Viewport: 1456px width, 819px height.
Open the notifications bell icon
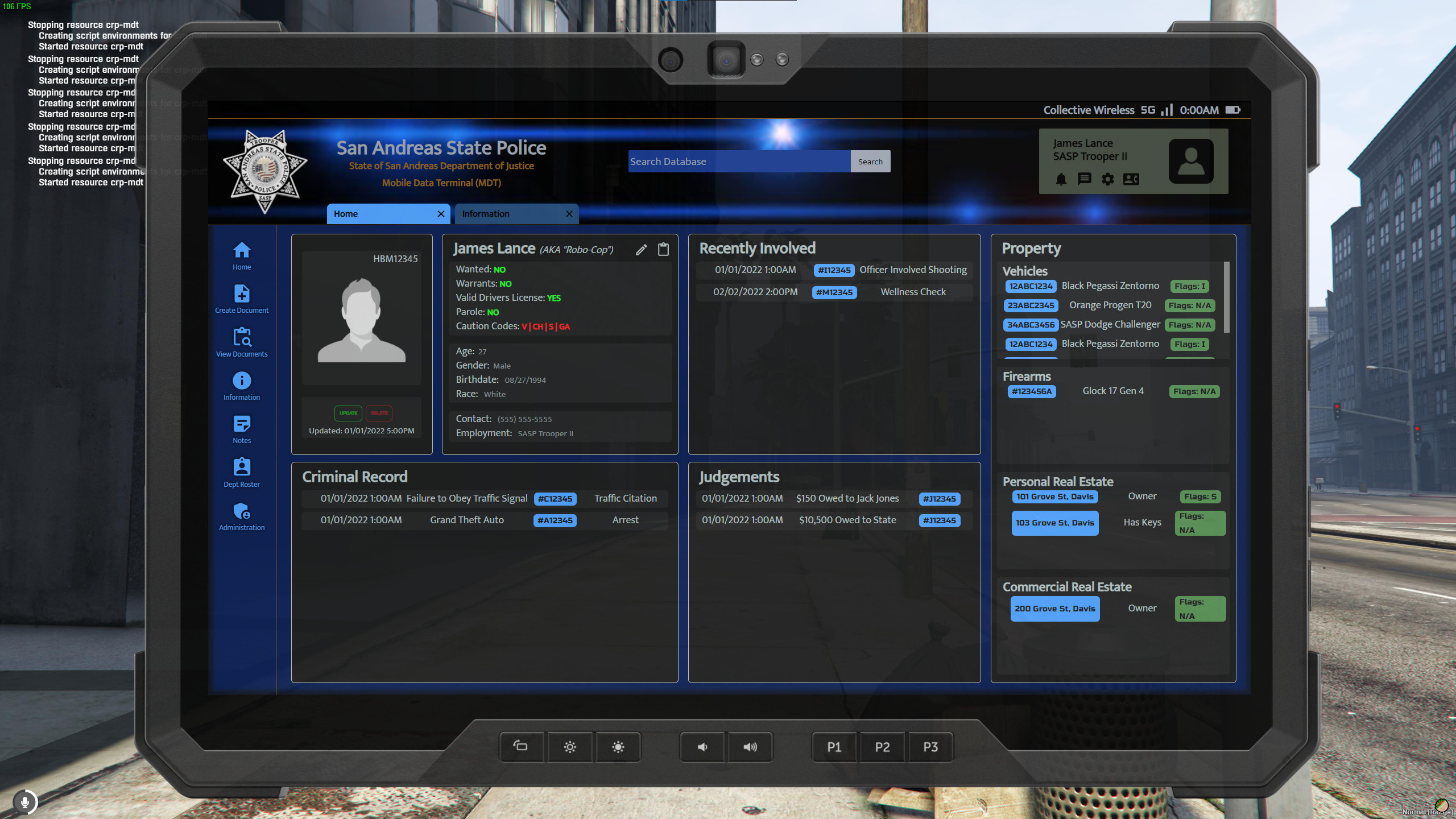[x=1061, y=180]
